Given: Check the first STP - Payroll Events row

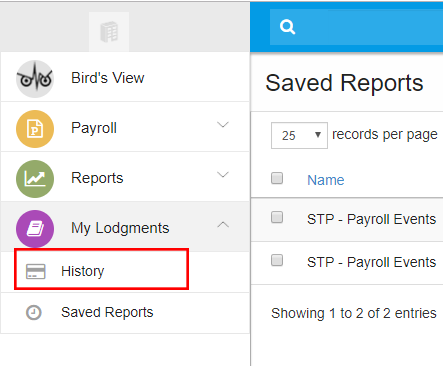Looking at the screenshot, I should click(277, 217).
